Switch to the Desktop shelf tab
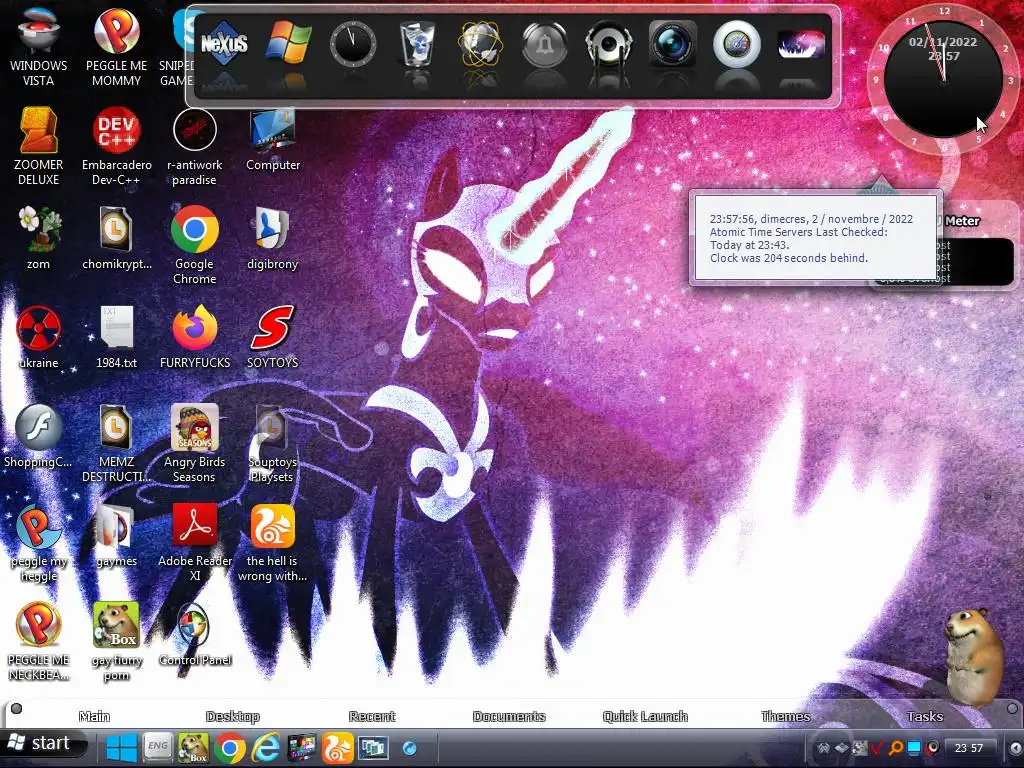 [233, 716]
